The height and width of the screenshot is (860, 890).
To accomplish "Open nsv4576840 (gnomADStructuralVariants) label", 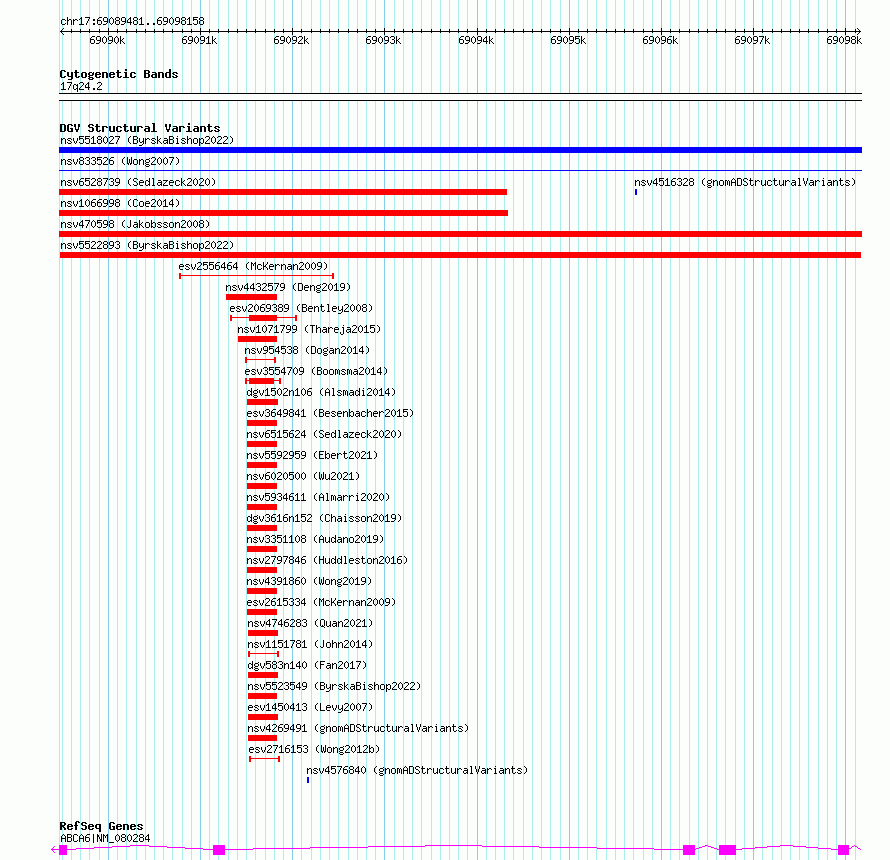I will tap(417, 770).
